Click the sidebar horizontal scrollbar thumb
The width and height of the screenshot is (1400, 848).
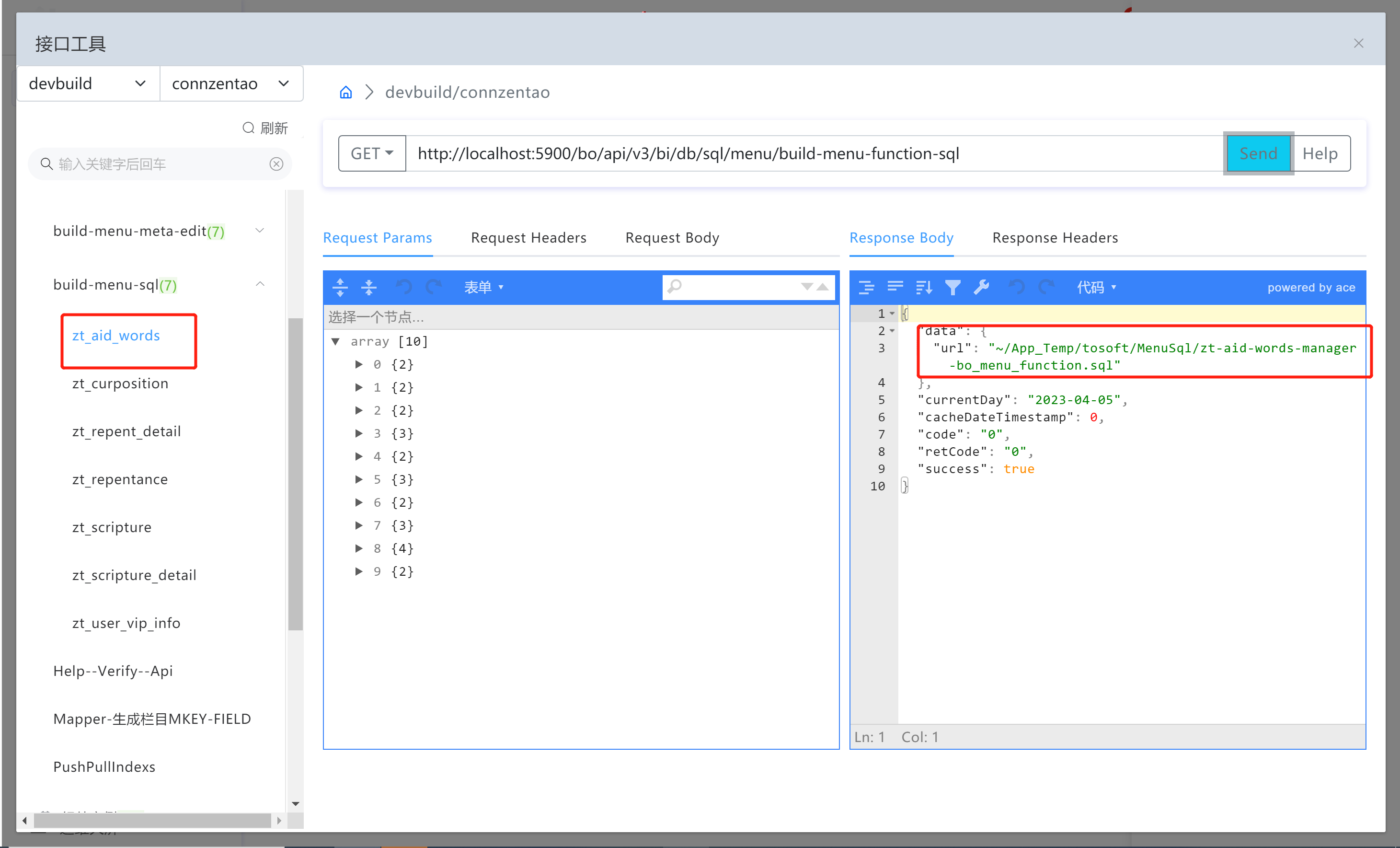(x=152, y=820)
